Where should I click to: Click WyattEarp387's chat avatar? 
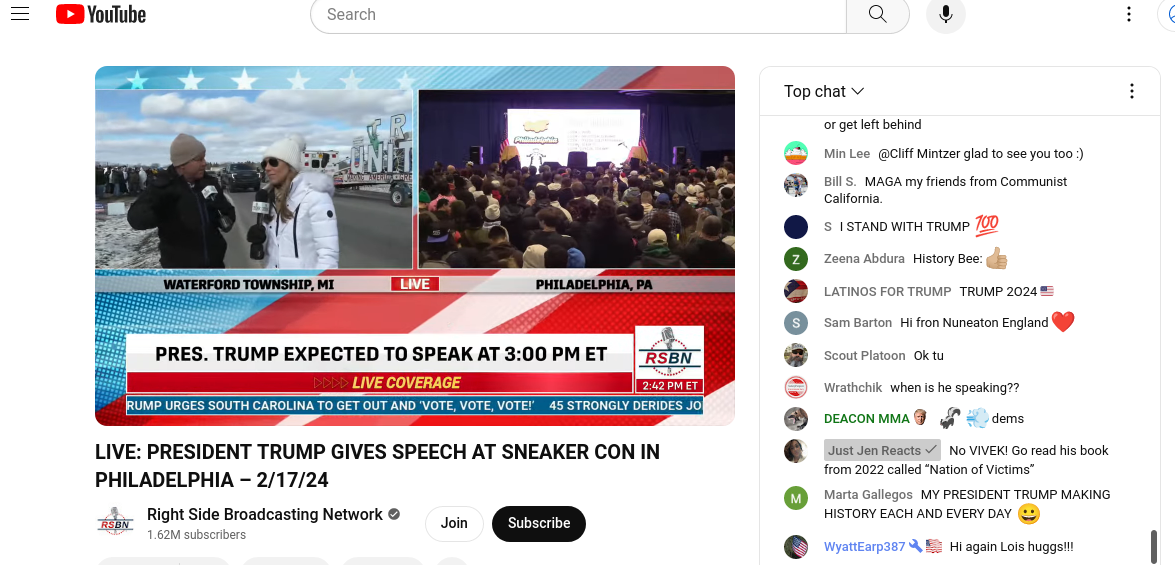[x=796, y=546]
